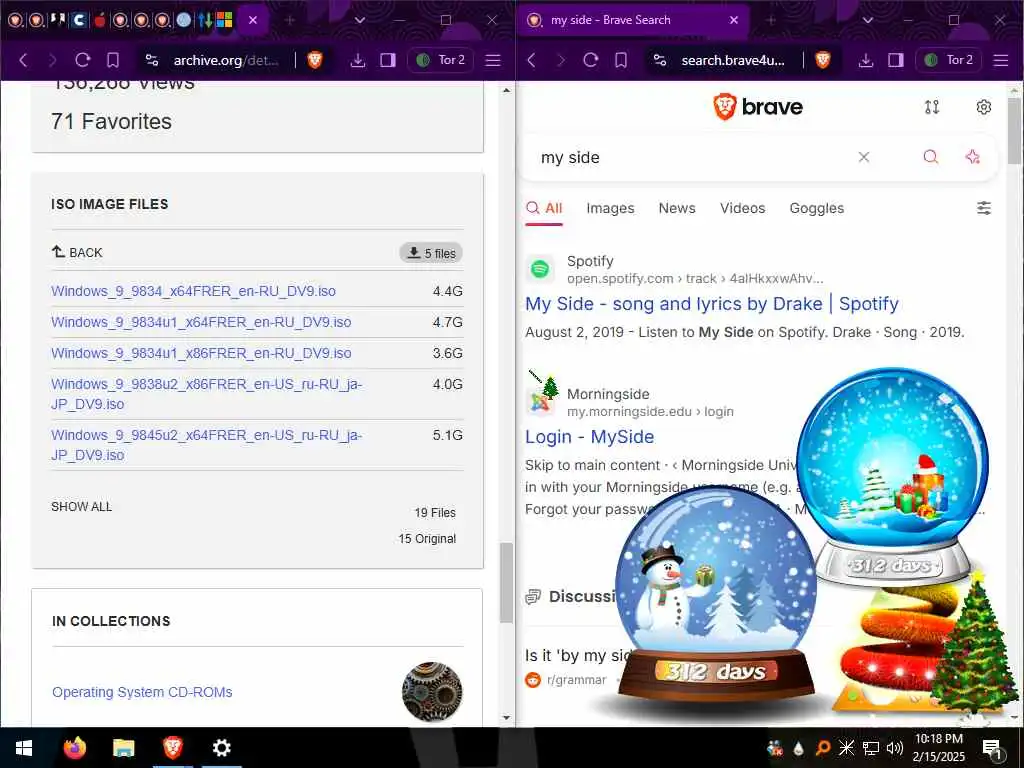The width and height of the screenshot is (1024, 768).
Task: Open a new tab in archive.org window
Action: tap(289, 20)
